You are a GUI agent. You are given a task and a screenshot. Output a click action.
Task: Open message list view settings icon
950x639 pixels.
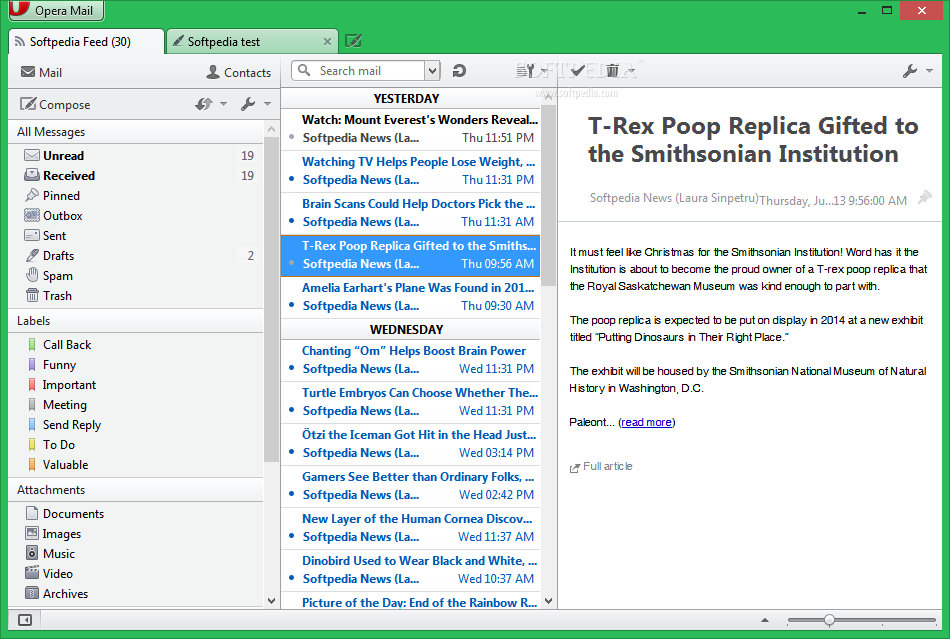click(x=525, y=71)
